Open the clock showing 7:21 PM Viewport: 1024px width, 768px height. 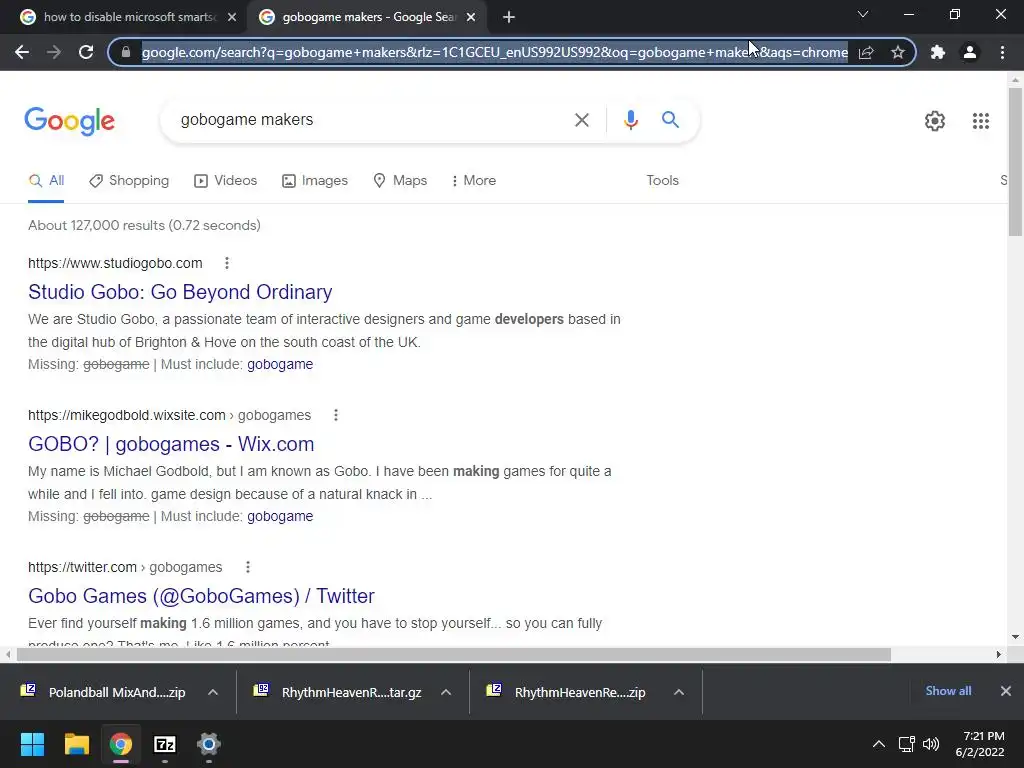point(980,744)
